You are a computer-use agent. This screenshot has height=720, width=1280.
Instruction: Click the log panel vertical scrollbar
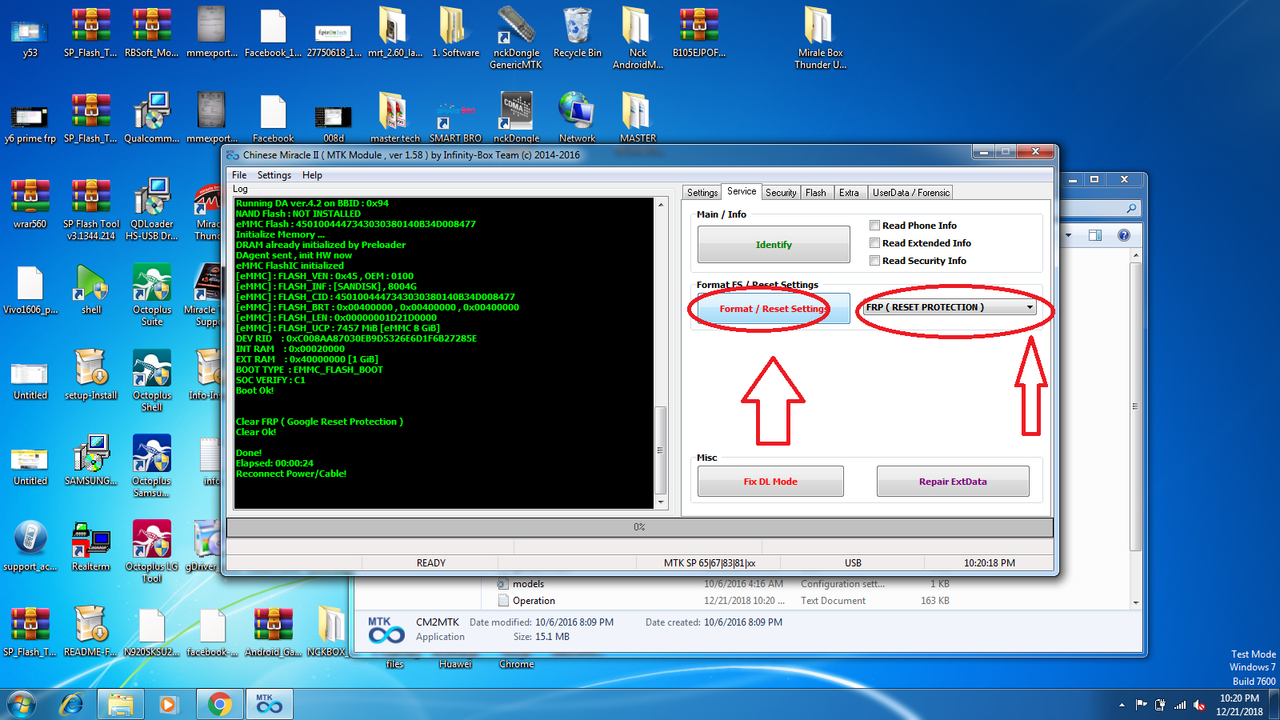660,353
